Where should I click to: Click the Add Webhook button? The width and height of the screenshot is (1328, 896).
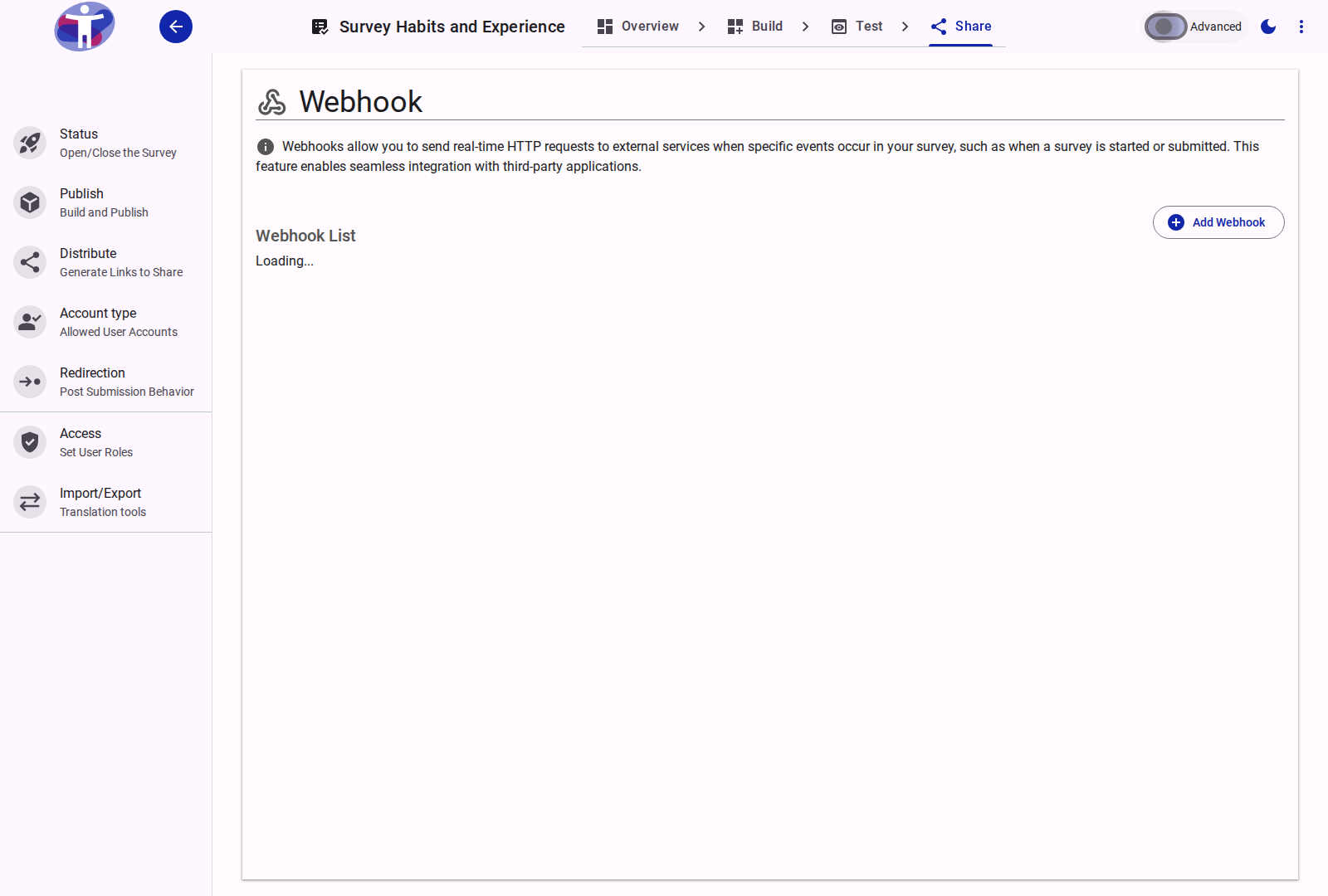coord(1218,222)
